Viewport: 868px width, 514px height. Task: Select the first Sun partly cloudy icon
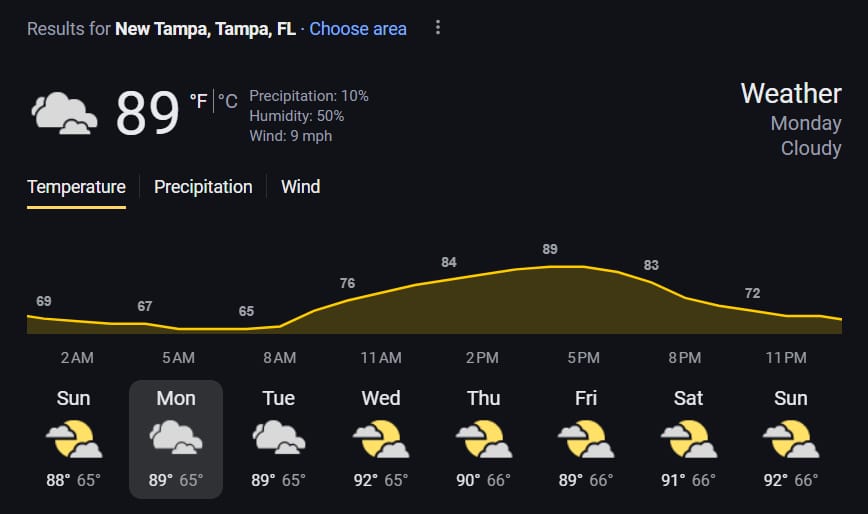tap(74, 439)
